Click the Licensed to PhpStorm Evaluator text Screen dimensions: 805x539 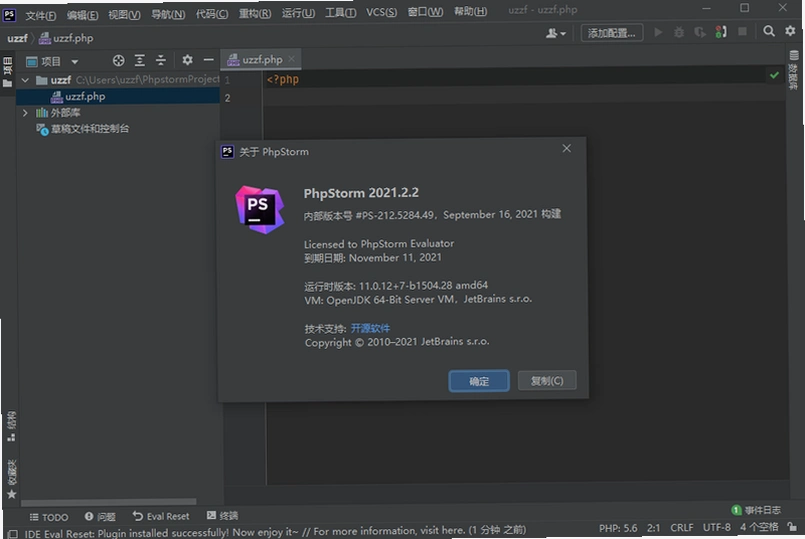(x=379, y=244)
